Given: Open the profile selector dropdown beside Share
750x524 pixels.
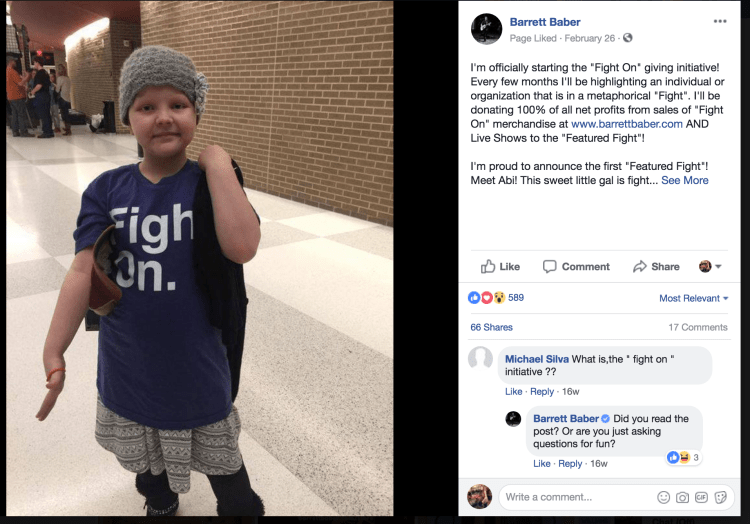Looking at the screenshot, I should pos(710,266).
